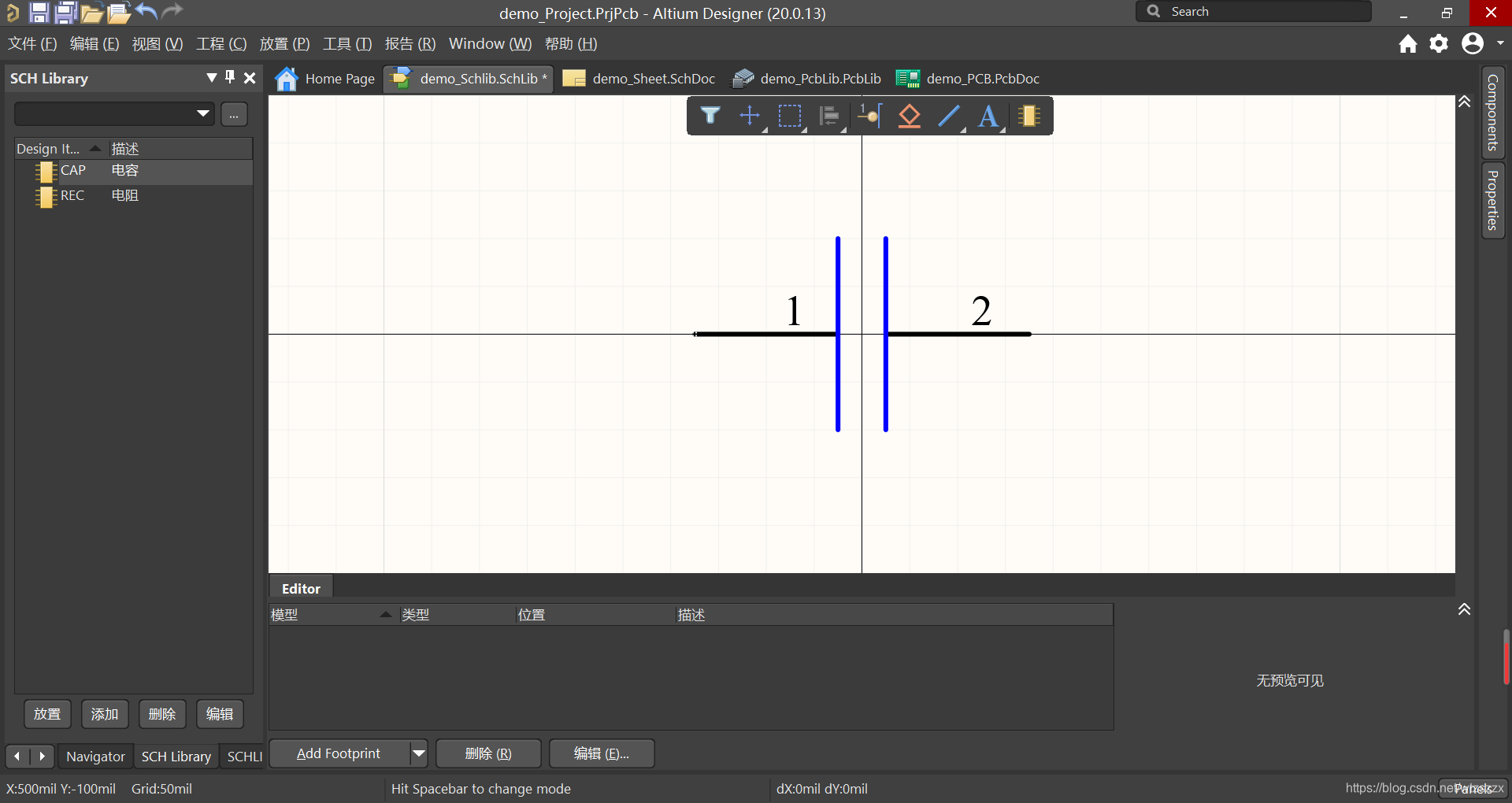Select the Place Pin tool
The height and width of the screenshot is (803, 1512).
[x=870, y=116]
